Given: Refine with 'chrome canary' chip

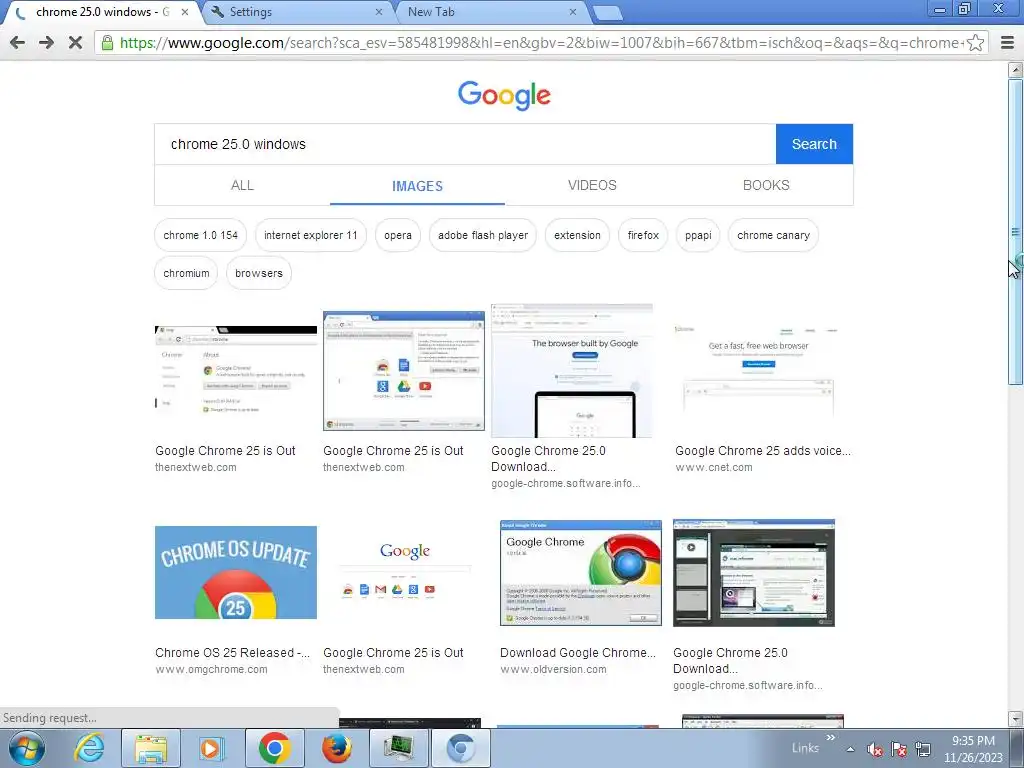Looking at the screenshot, I should pos(773,235).
